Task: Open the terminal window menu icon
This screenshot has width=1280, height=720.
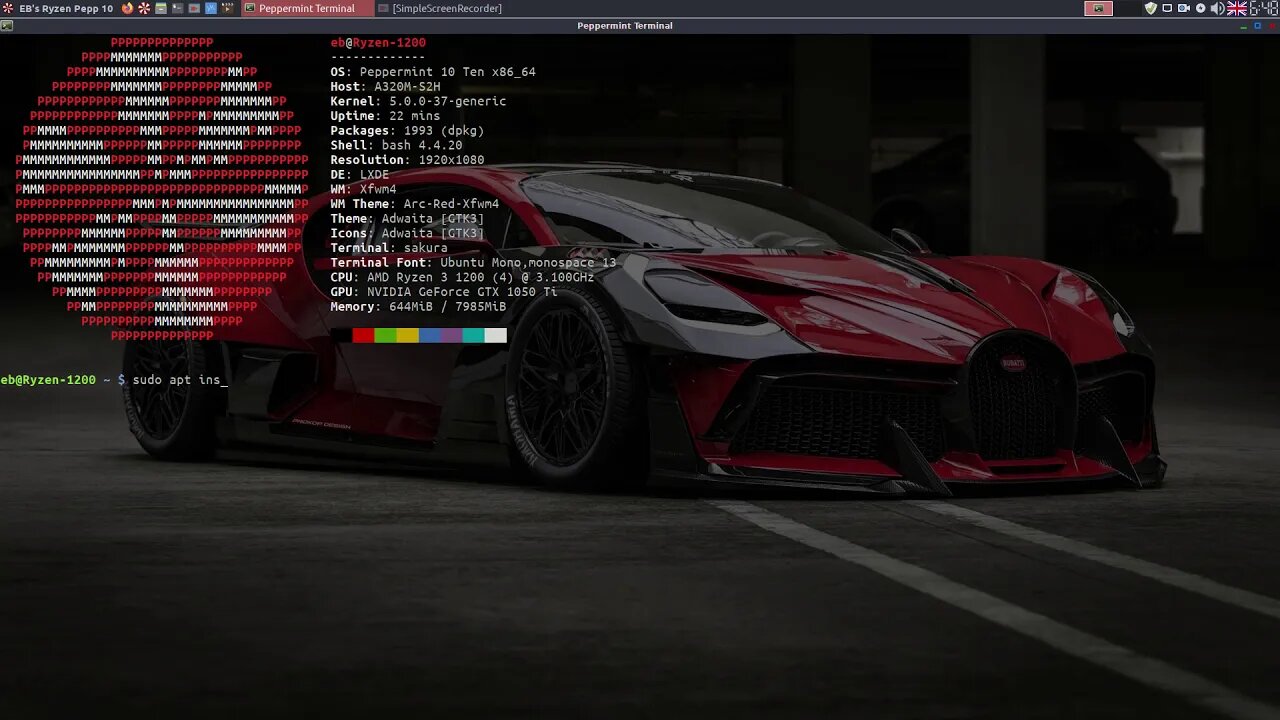Action: (5, 25)
